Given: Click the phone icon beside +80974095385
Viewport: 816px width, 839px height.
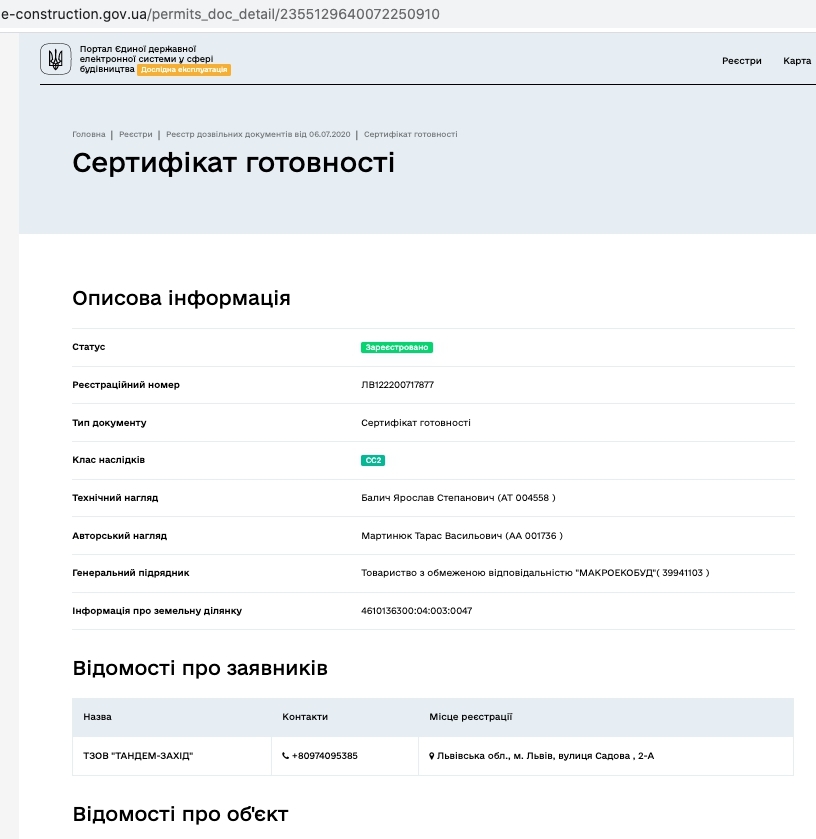Looking at the screenshot, I should click(x=285, y=756).
